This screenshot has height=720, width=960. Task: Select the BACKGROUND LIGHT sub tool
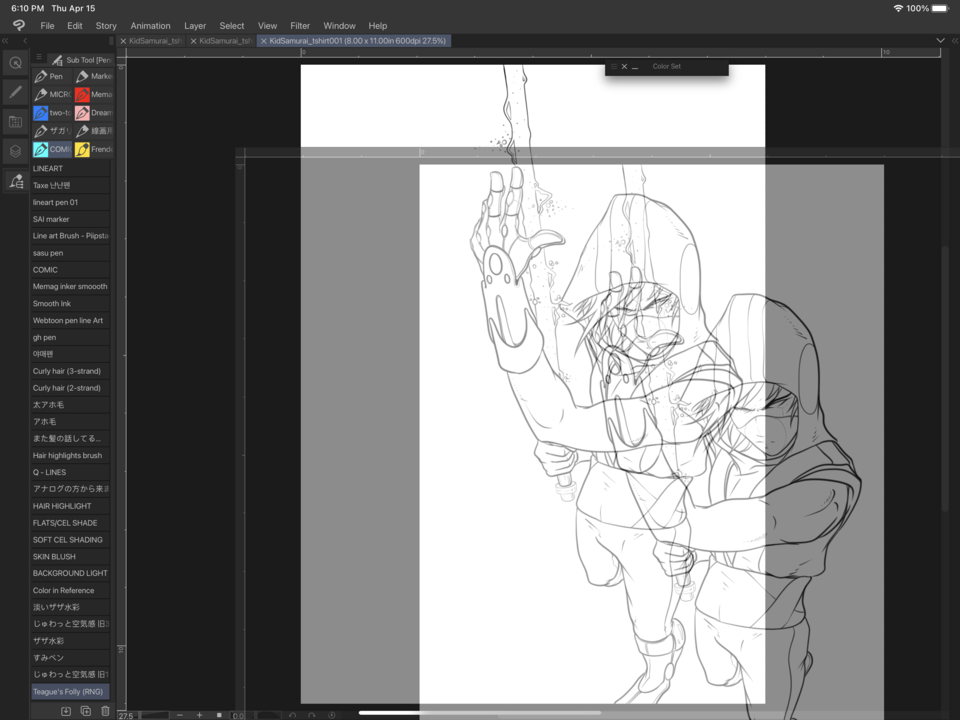click(70, 574)
